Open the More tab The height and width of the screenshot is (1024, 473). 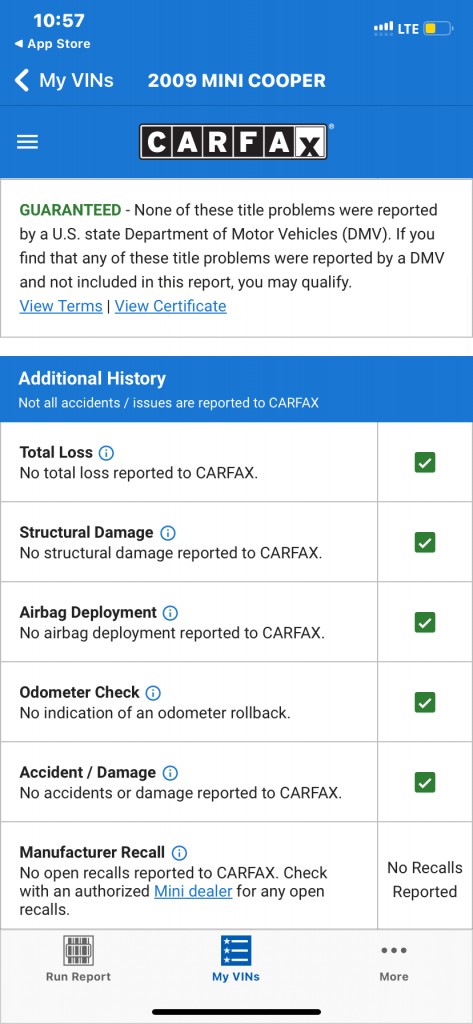(x=394, y=963)
